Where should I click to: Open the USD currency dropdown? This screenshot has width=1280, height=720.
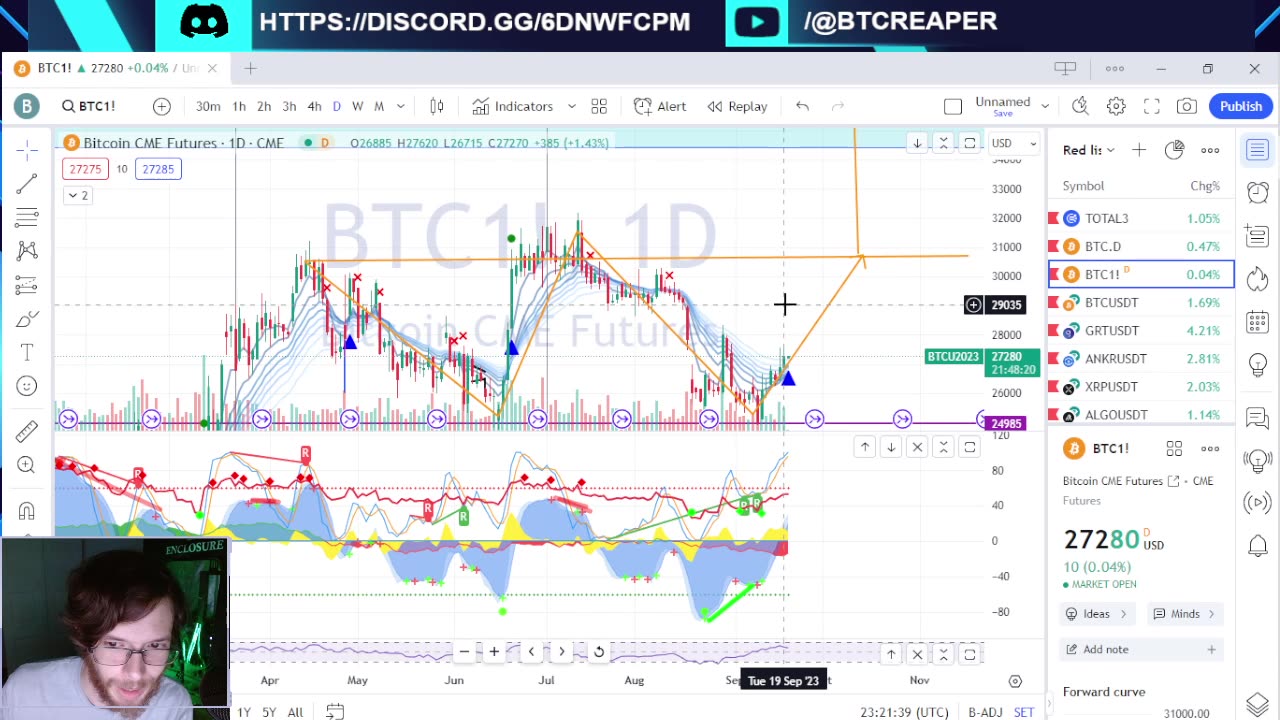coord(1013,143)
